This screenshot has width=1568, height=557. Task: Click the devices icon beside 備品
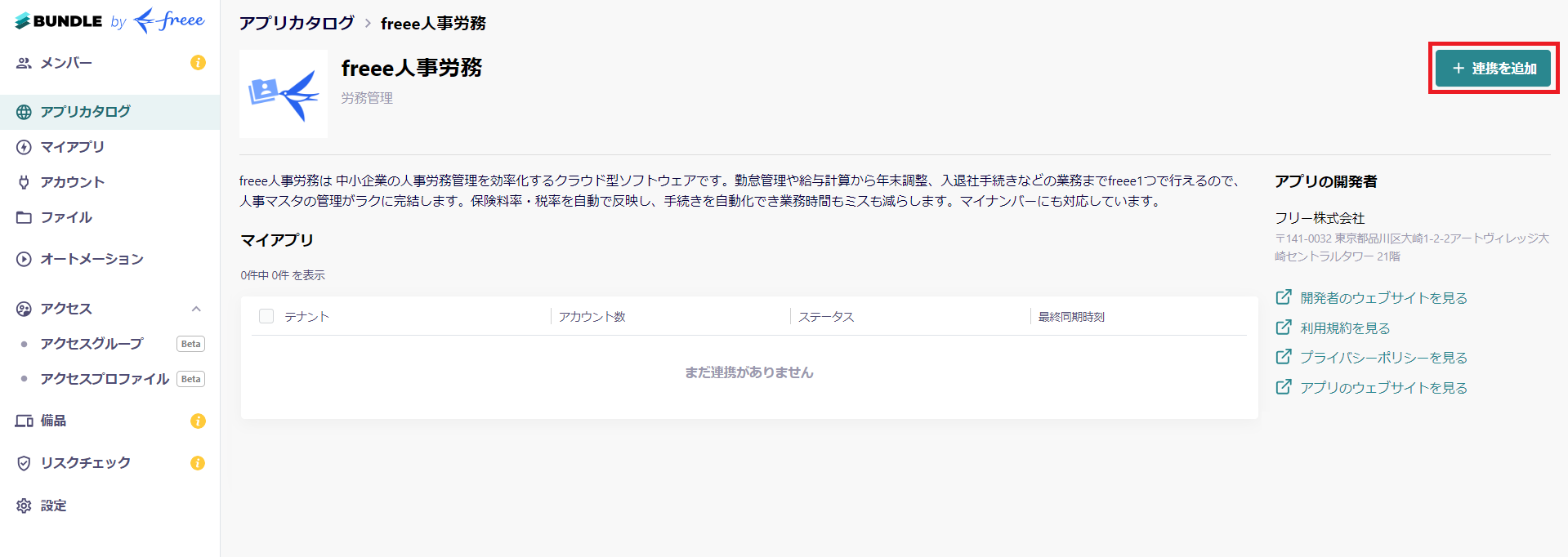click(x=24, y=421)
